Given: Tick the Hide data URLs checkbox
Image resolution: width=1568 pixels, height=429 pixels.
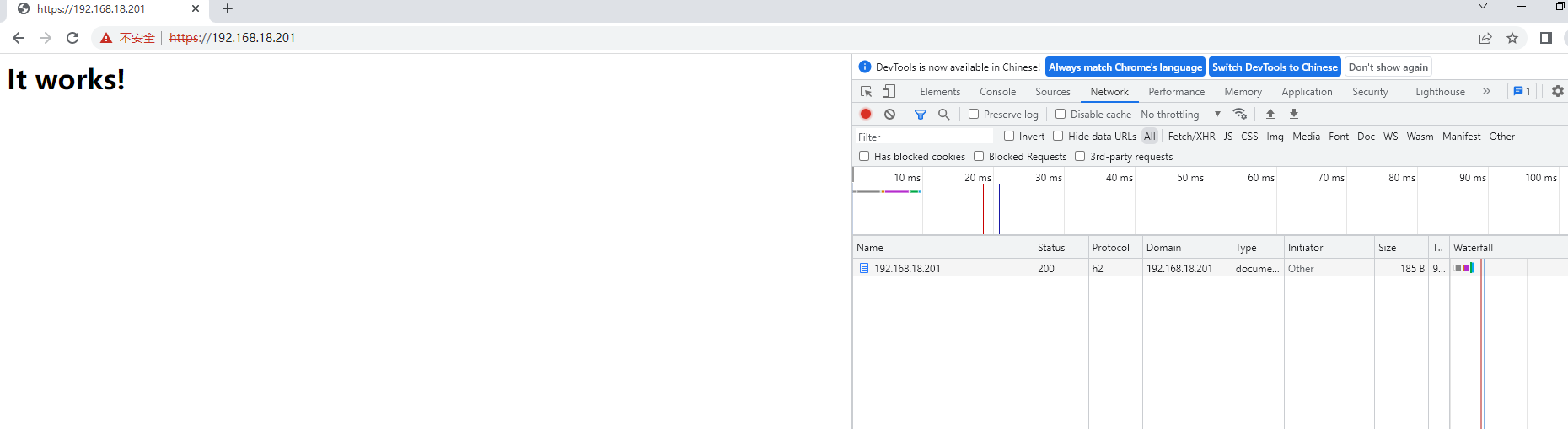Looking at the screenshot, I should tap(1058, 136).
